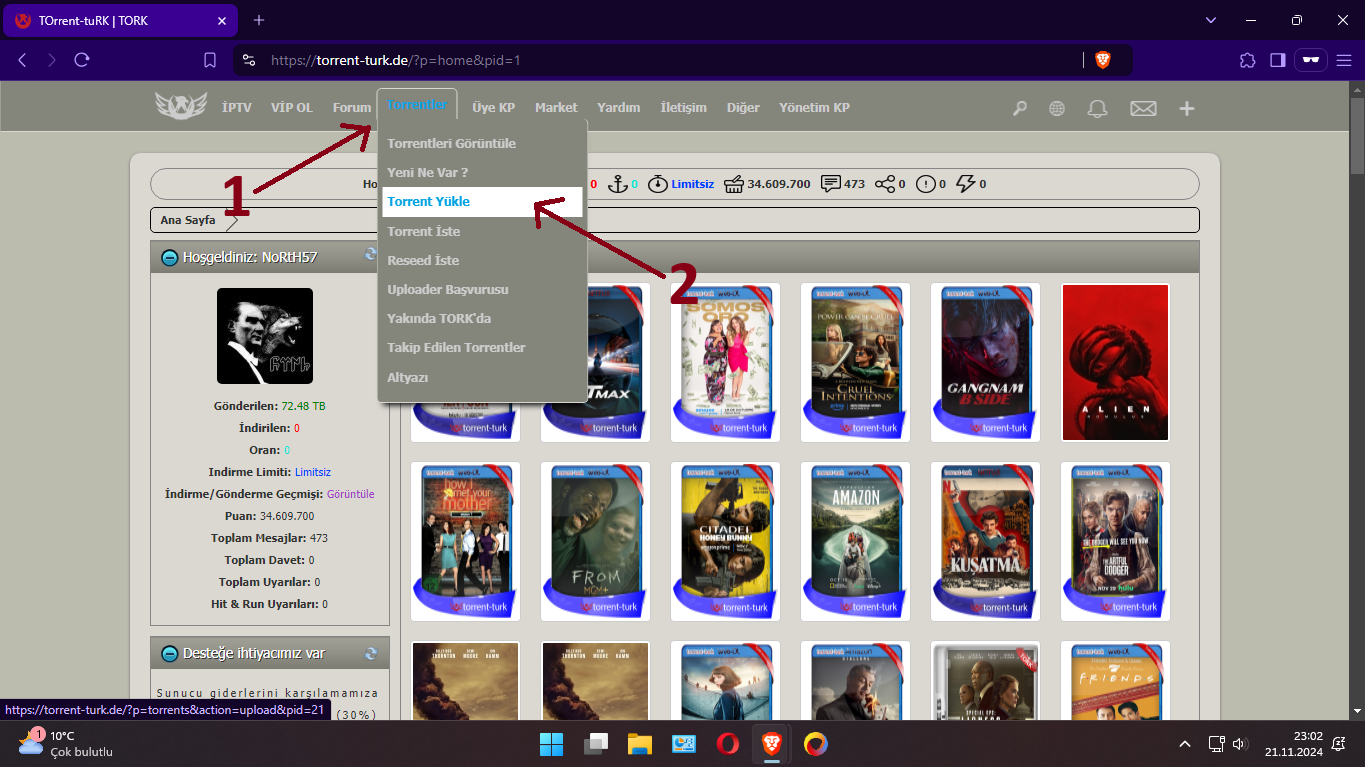1365x767 pixels.
Task: View site information icon in address bar
Action: coord(249,60)
